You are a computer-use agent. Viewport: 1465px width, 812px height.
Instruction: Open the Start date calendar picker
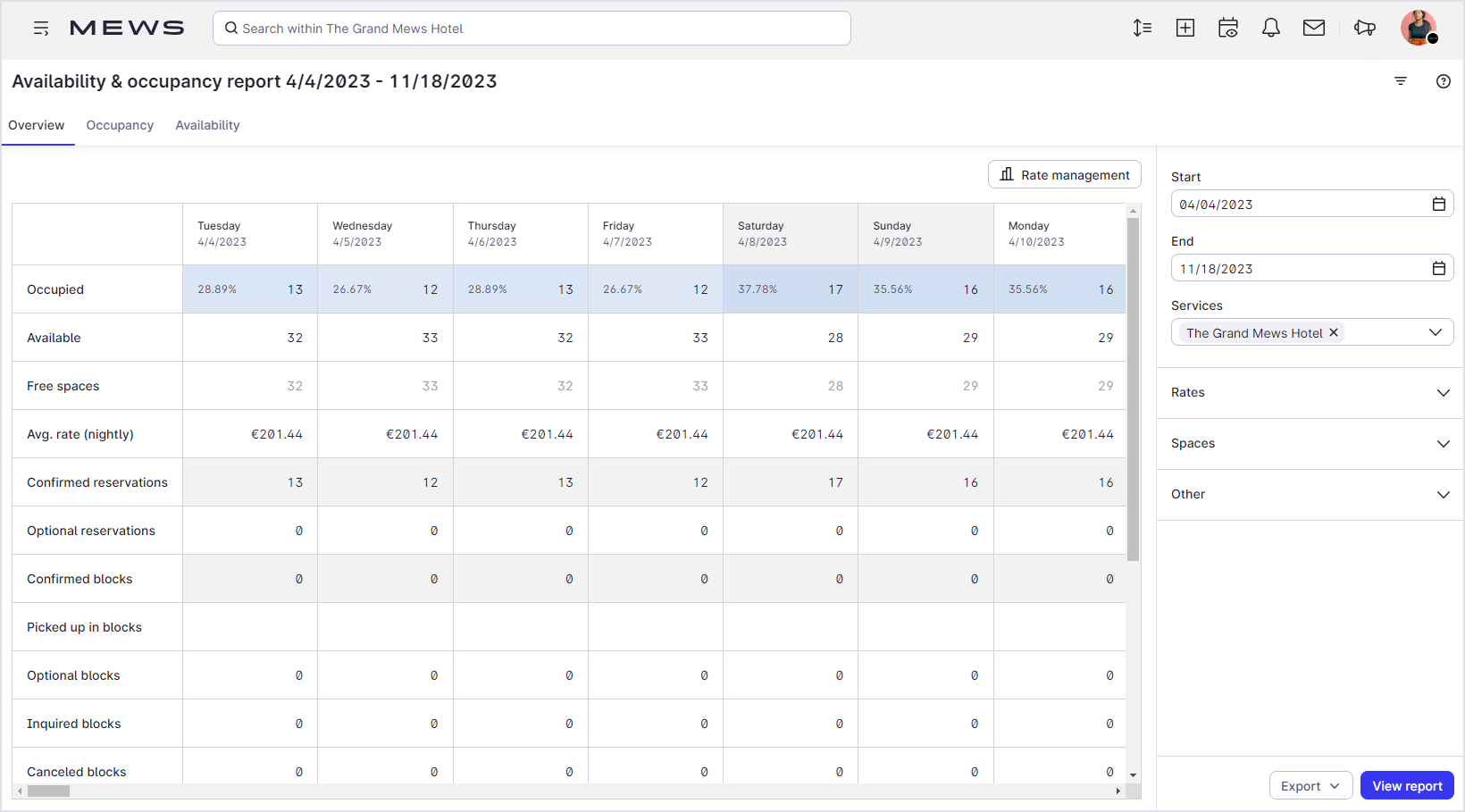point(1438,204)
